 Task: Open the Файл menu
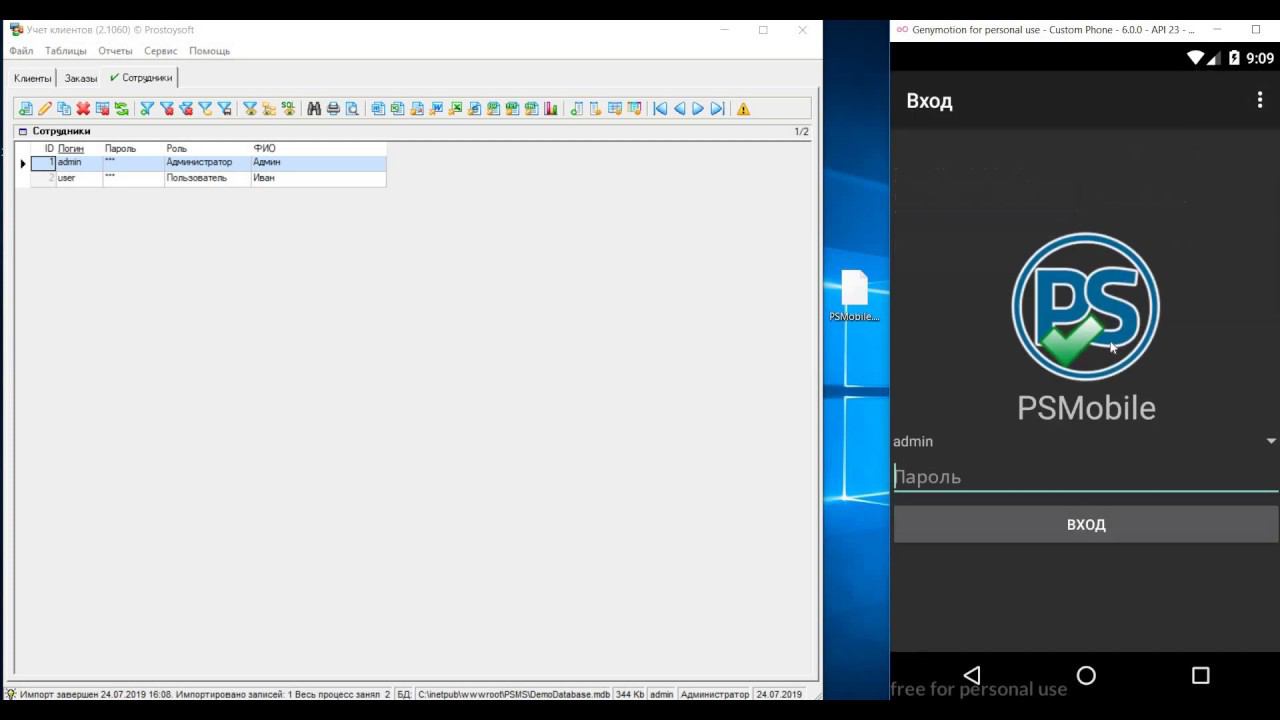point(21,51)
